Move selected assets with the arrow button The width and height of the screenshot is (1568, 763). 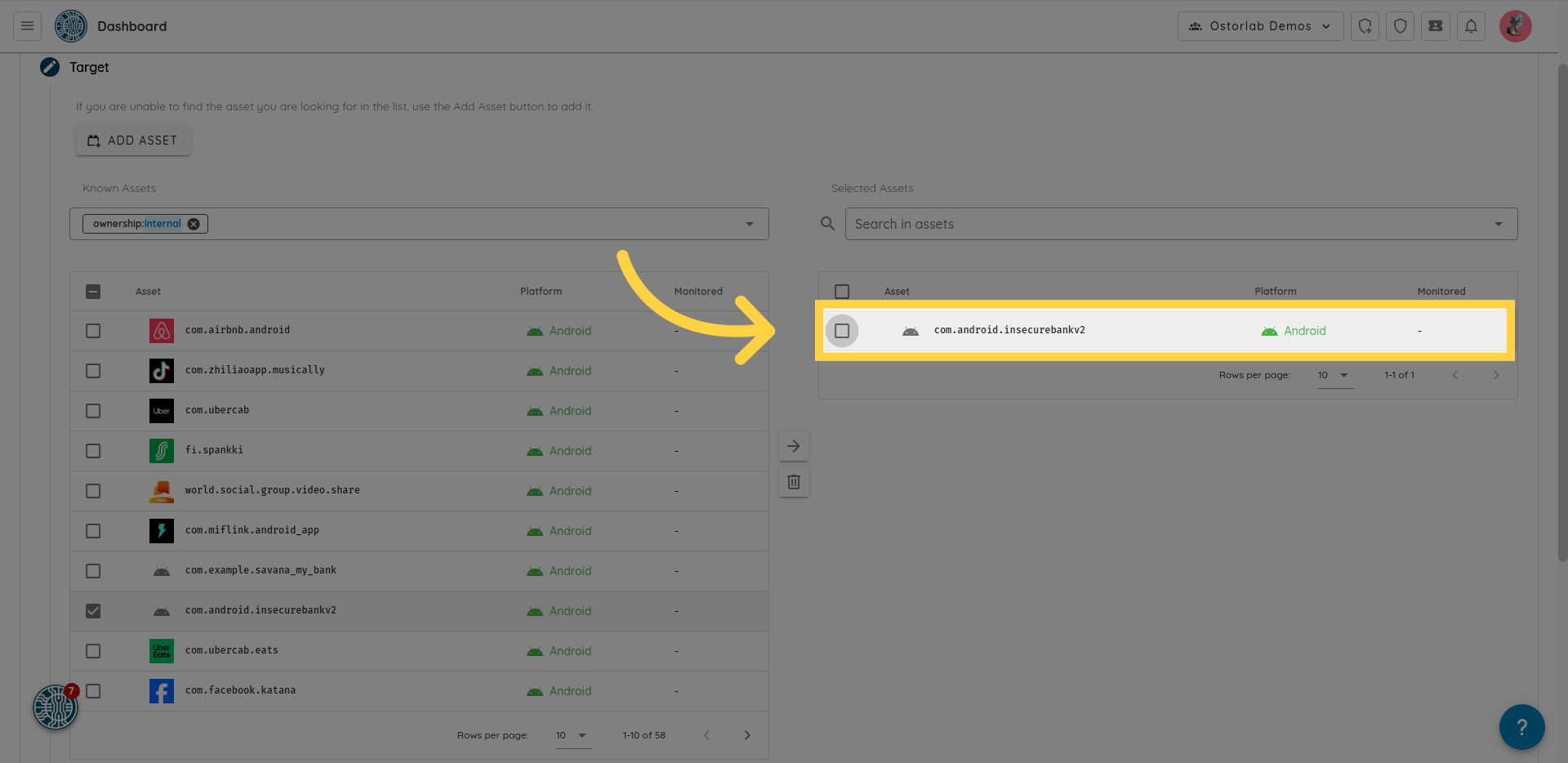793,446
